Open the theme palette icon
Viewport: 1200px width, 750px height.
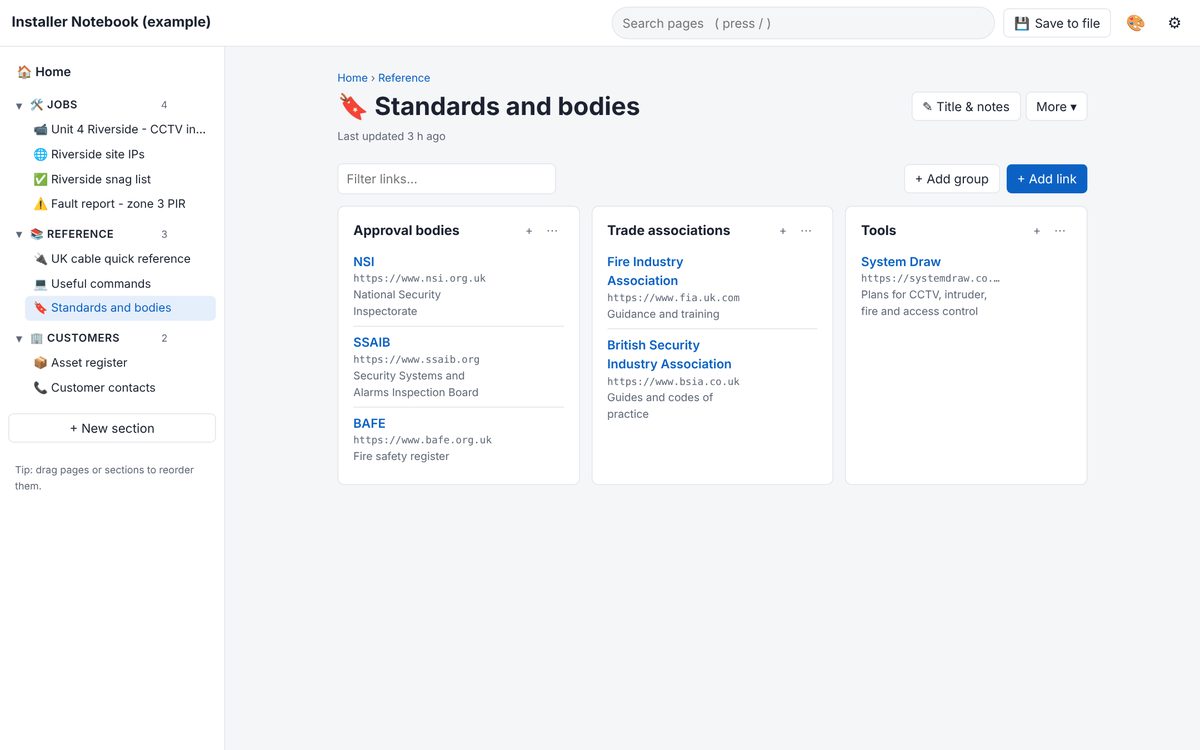pos(1135,23)
